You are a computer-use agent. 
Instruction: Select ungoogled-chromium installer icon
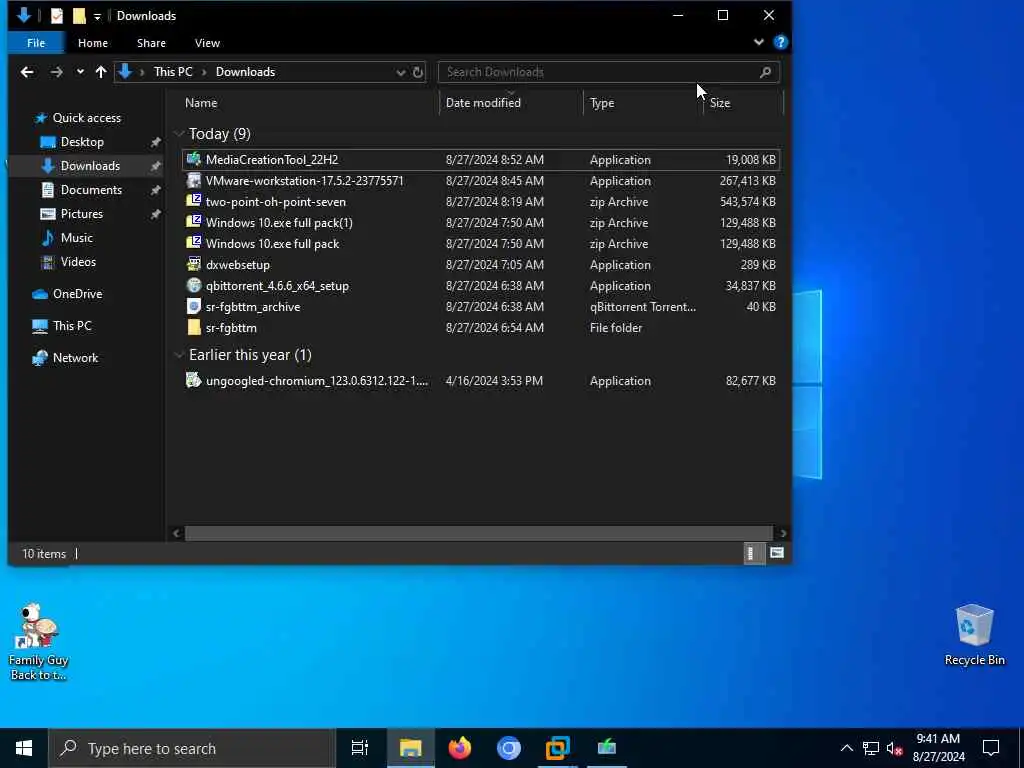193,380
